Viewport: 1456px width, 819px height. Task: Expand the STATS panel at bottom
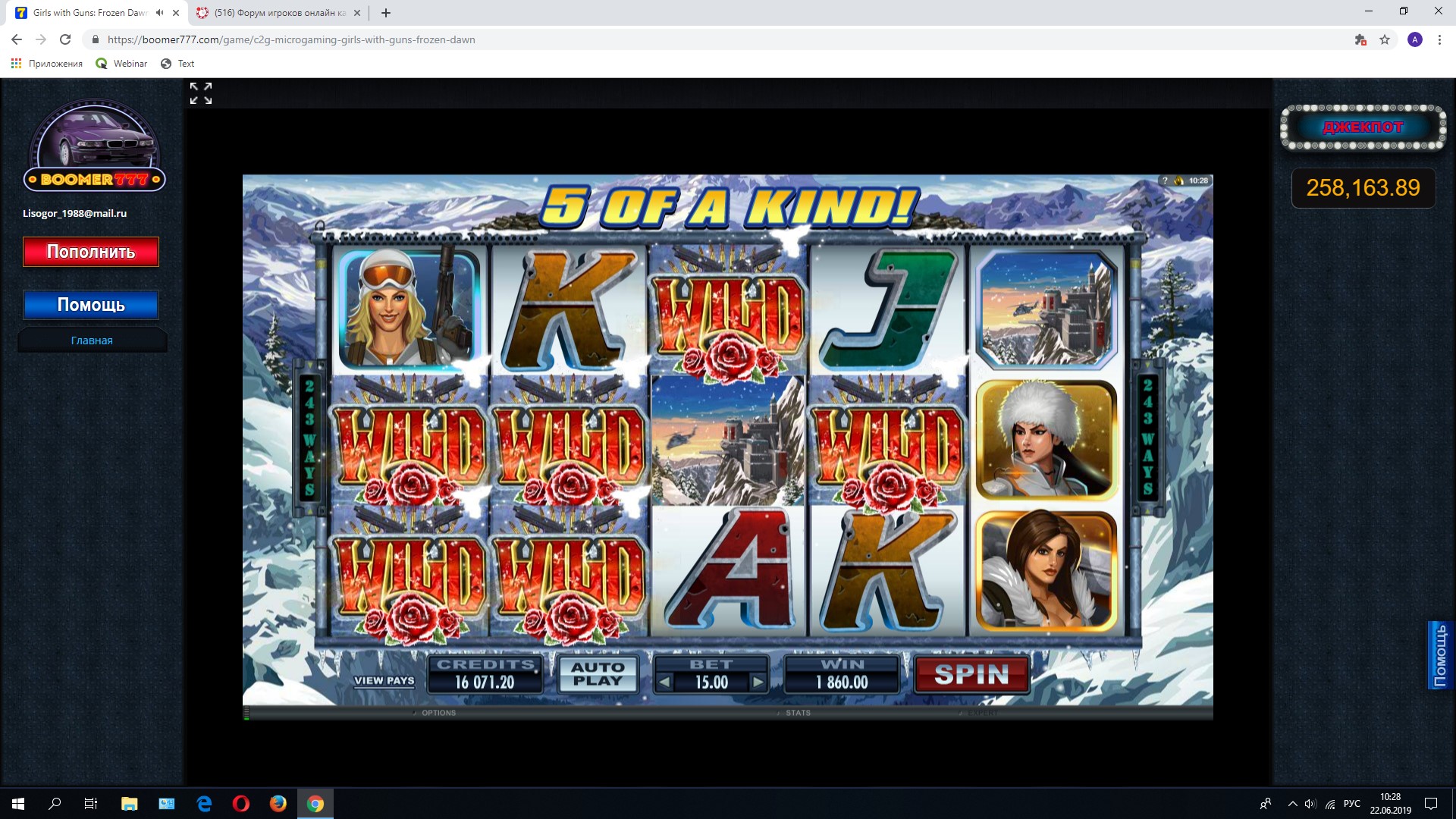click(x=797, y=713)
